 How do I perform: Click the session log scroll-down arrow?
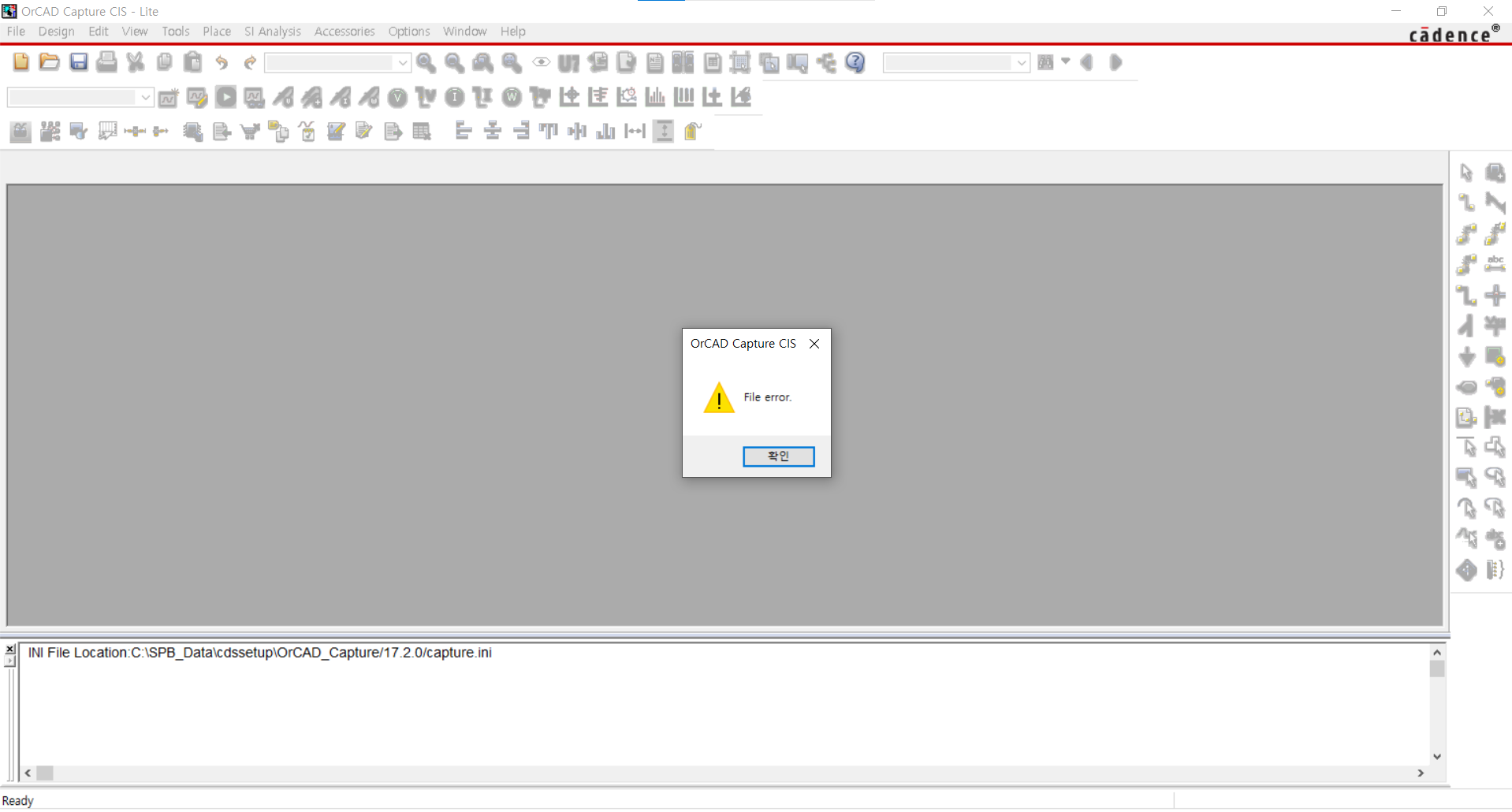click(x=1437, y=757)
